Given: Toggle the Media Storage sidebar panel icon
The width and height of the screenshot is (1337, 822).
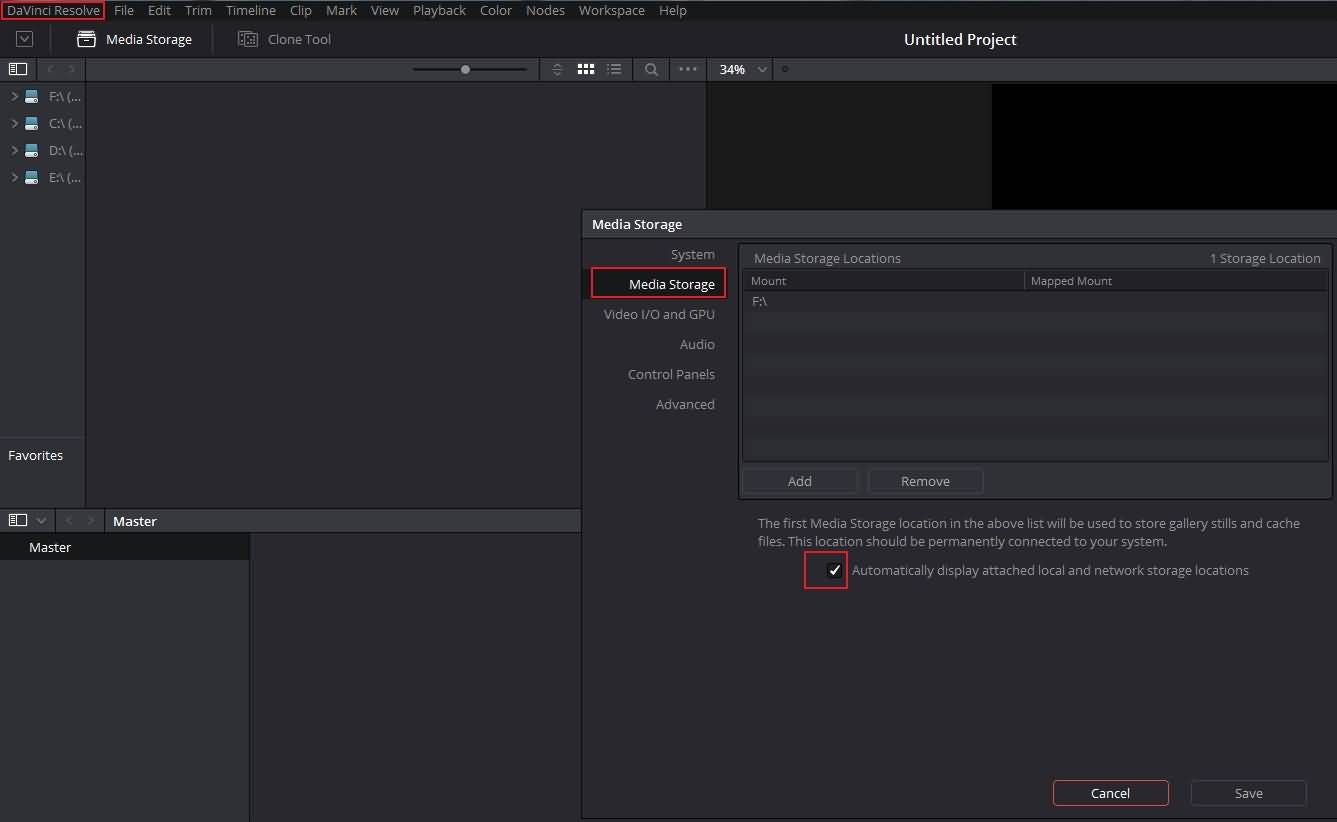Looking at the screenshot, I should pyautogui.click(x=17, y=69).
